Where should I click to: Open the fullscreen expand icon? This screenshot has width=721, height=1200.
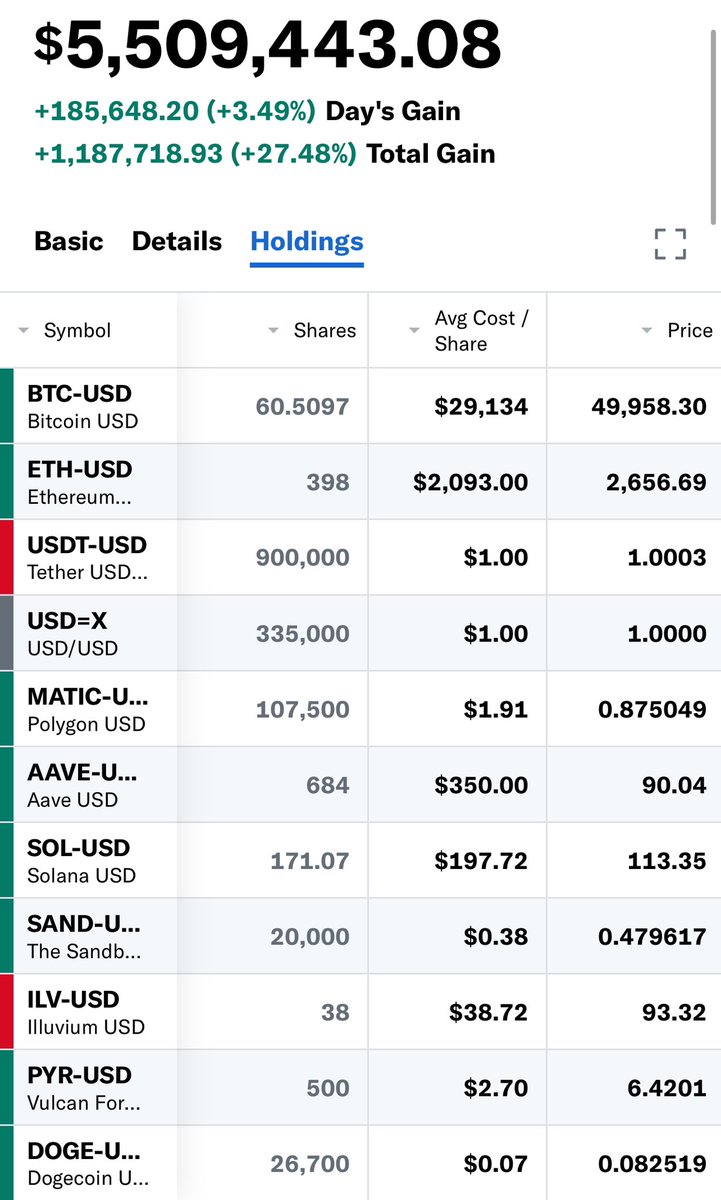point(670,244)
